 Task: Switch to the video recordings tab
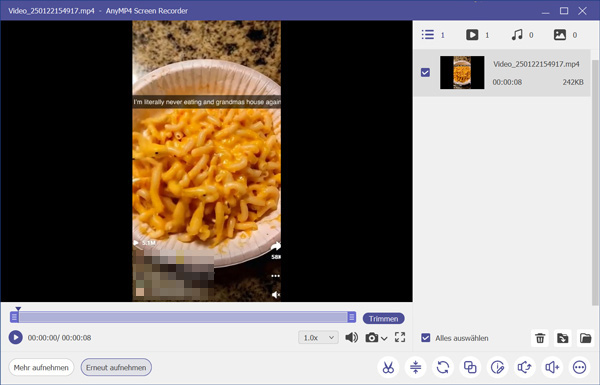pyautogui.click(x=477, y=35)
